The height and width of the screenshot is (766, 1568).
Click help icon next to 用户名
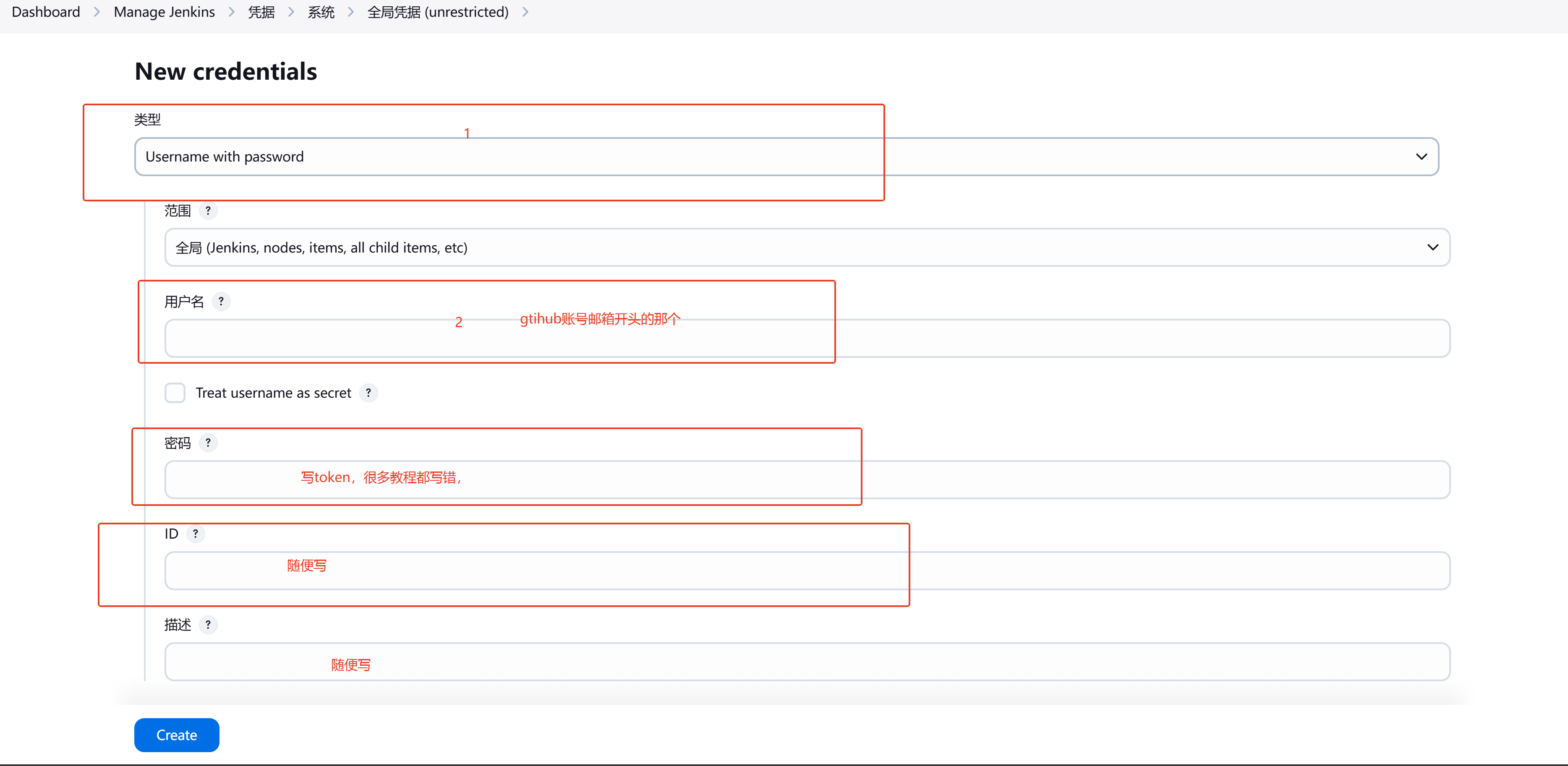click(x=221, y=301)
